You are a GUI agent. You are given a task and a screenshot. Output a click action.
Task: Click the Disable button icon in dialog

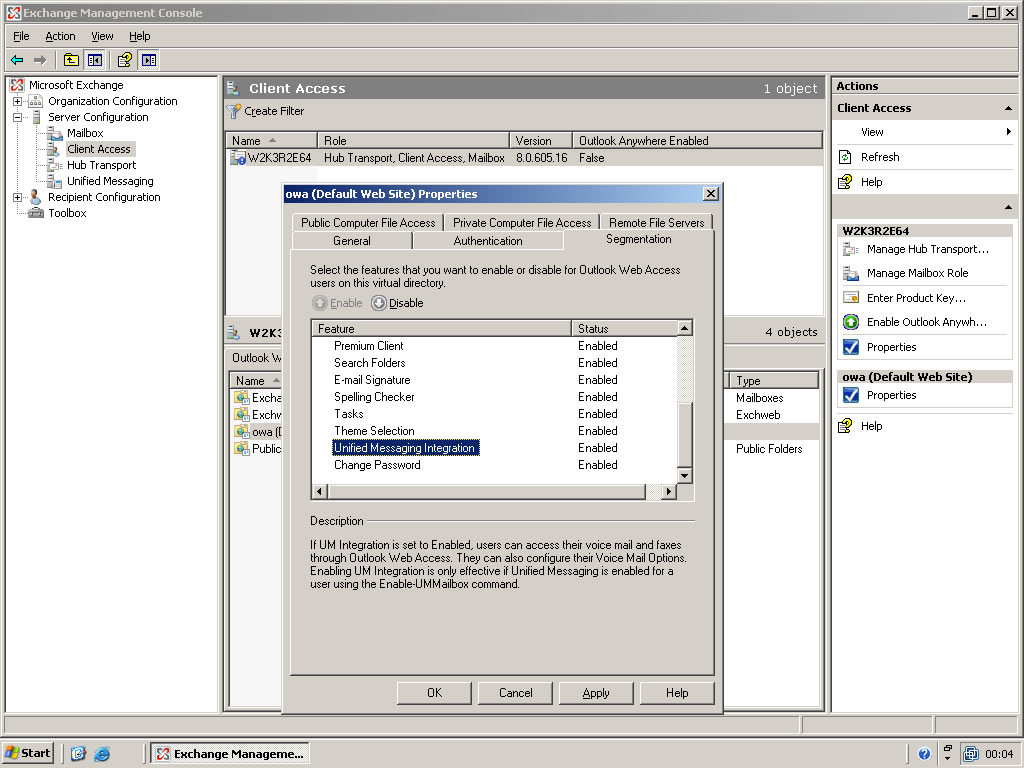click(379, 303)
